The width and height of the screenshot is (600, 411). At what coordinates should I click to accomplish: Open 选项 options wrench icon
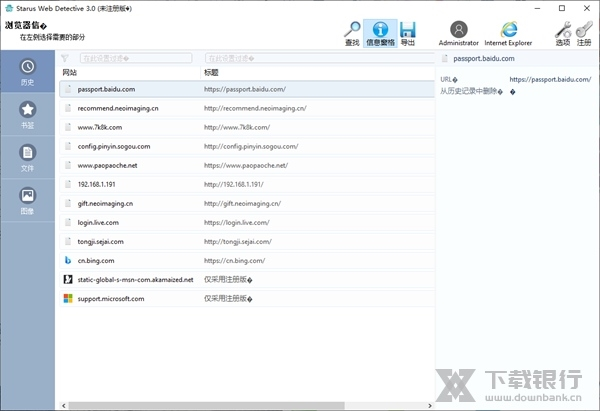(x=563, y=33)
